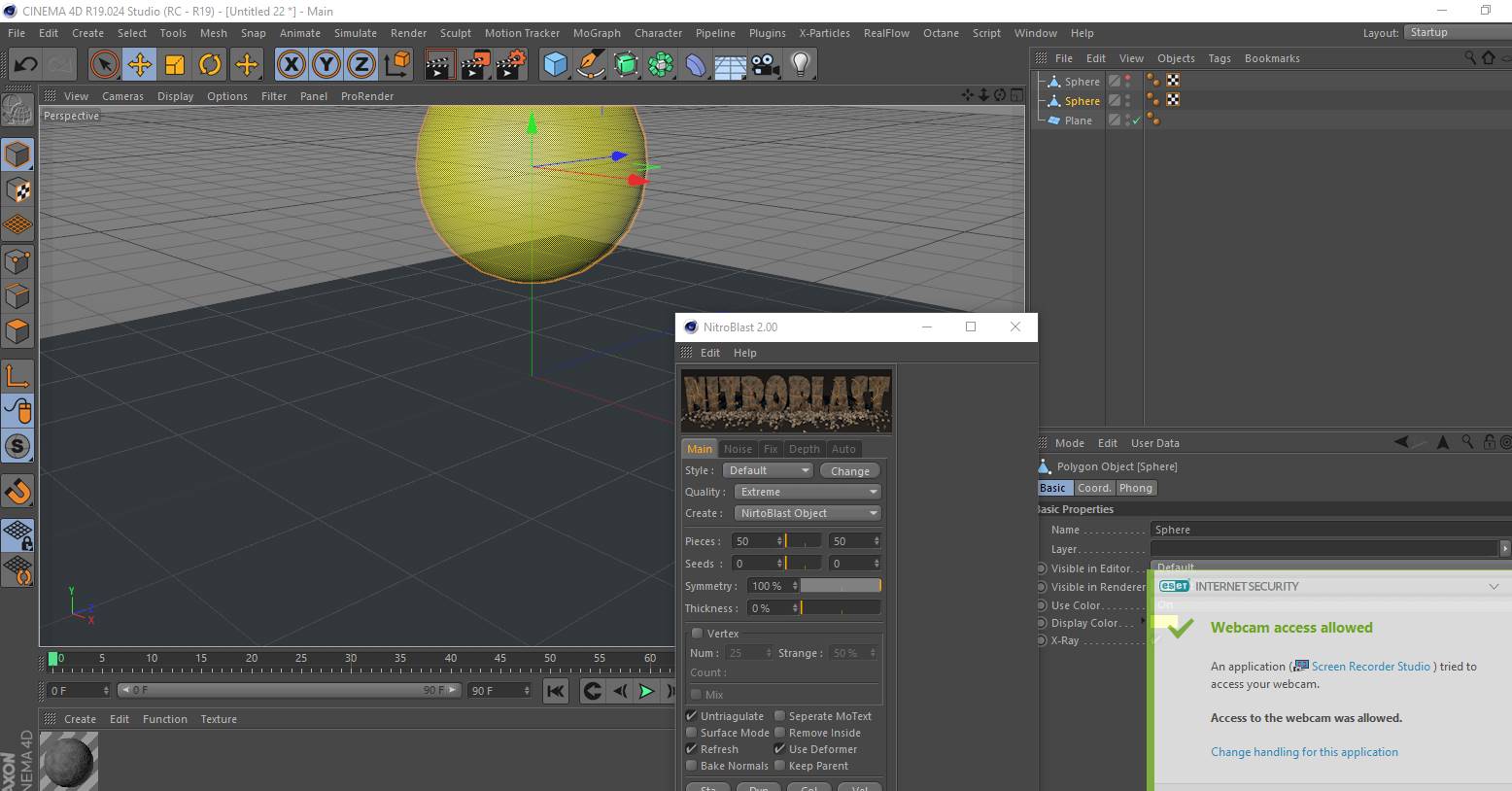Click the Symmetry slider bar

841,586
